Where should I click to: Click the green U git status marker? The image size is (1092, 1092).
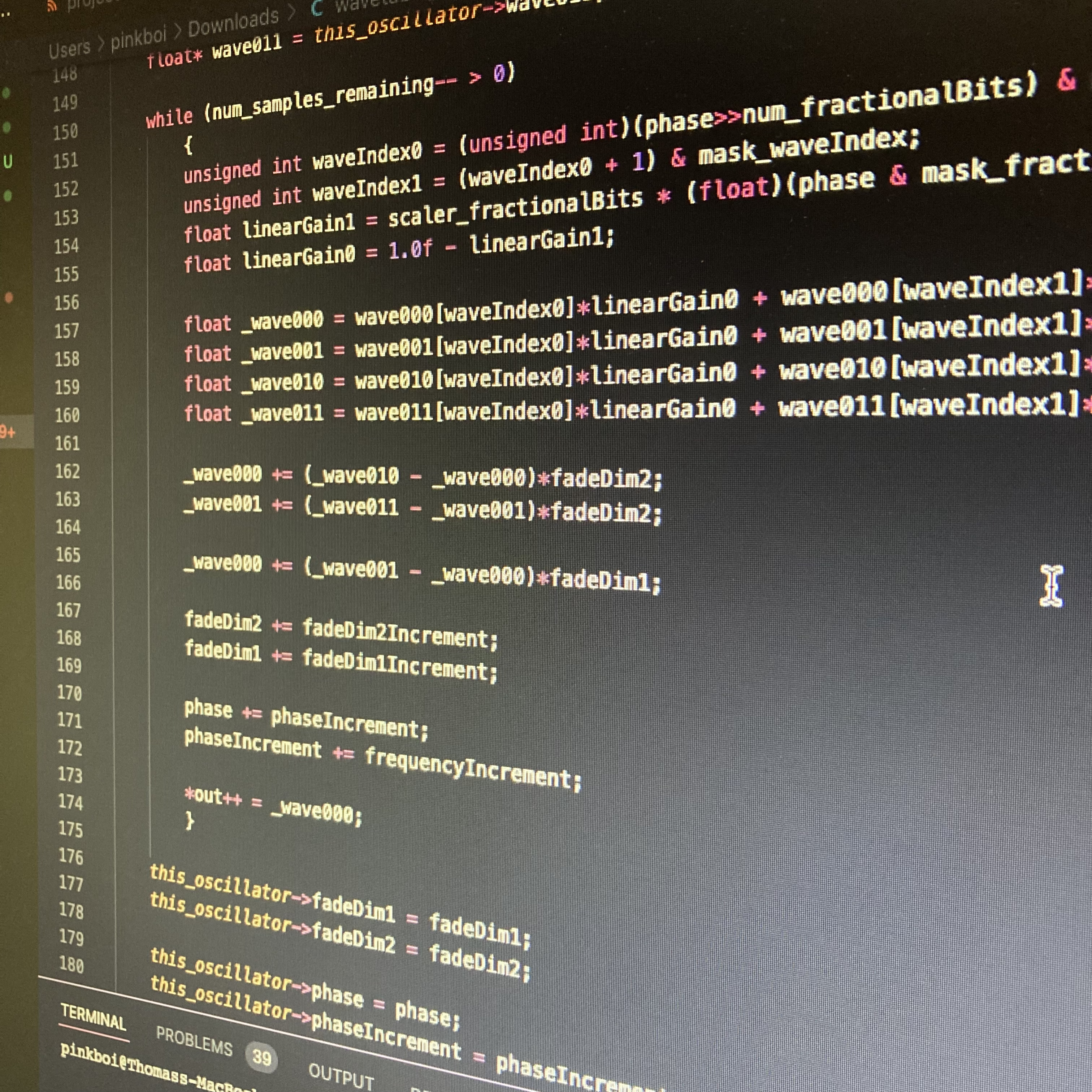click(x=8, y=162)
